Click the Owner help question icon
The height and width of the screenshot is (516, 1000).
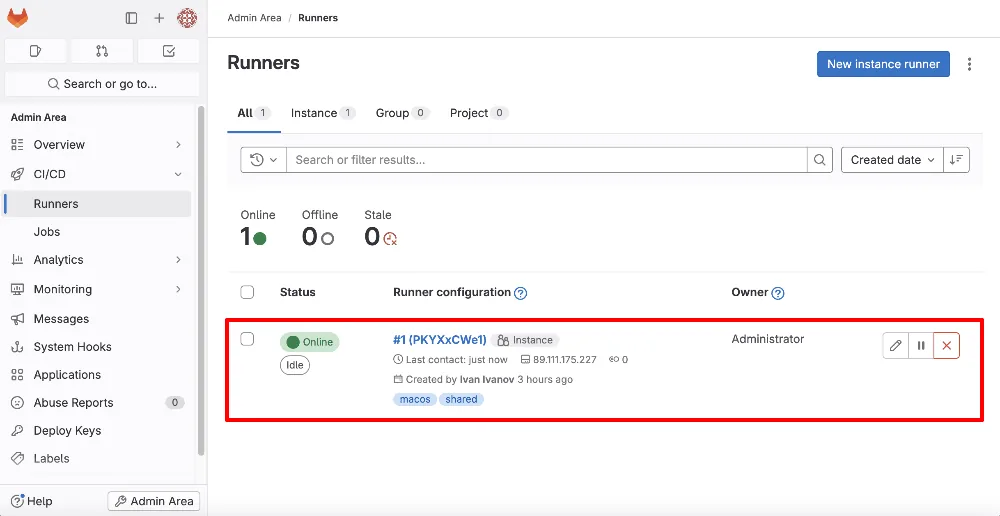[777, 293]
